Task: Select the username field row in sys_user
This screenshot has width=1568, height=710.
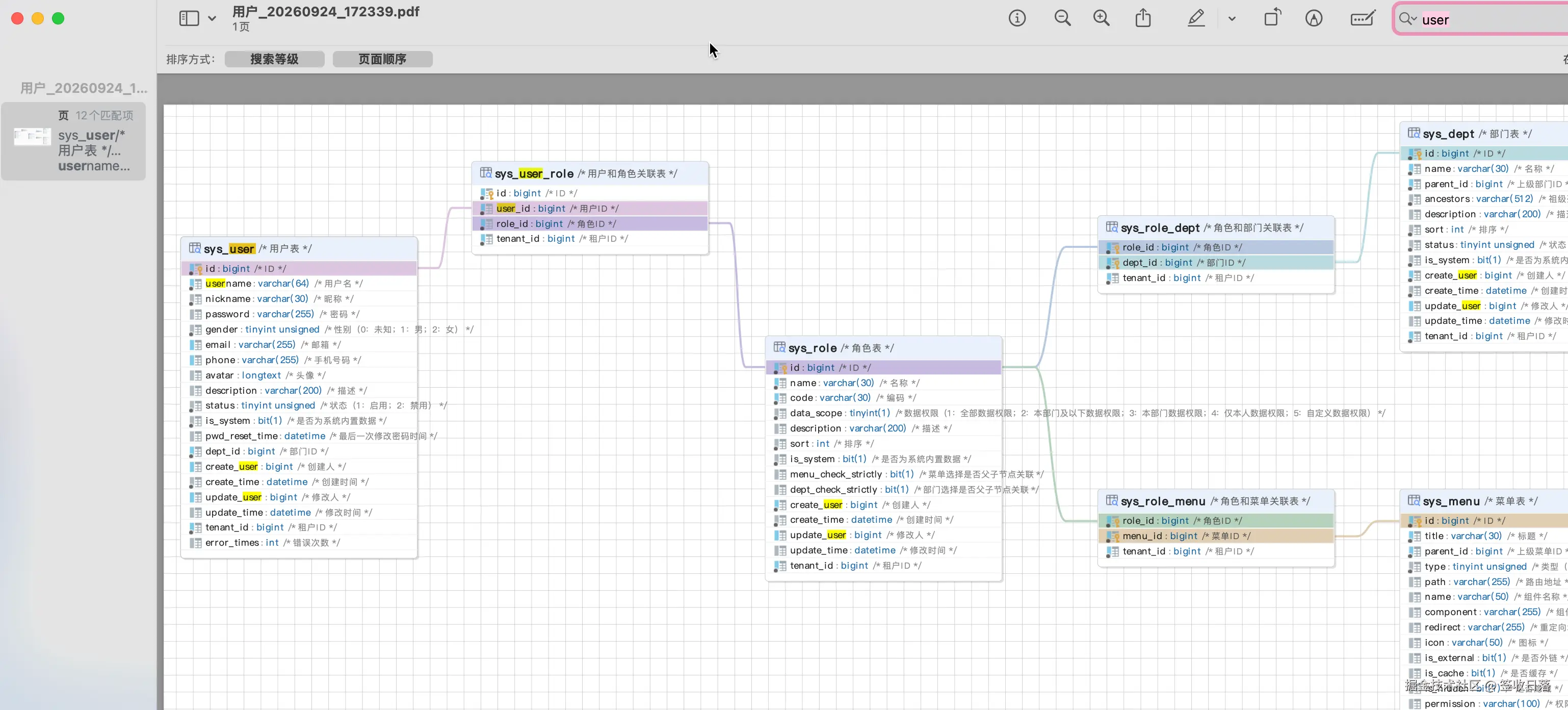Action: pyautogui.click(x=299, y=284)
